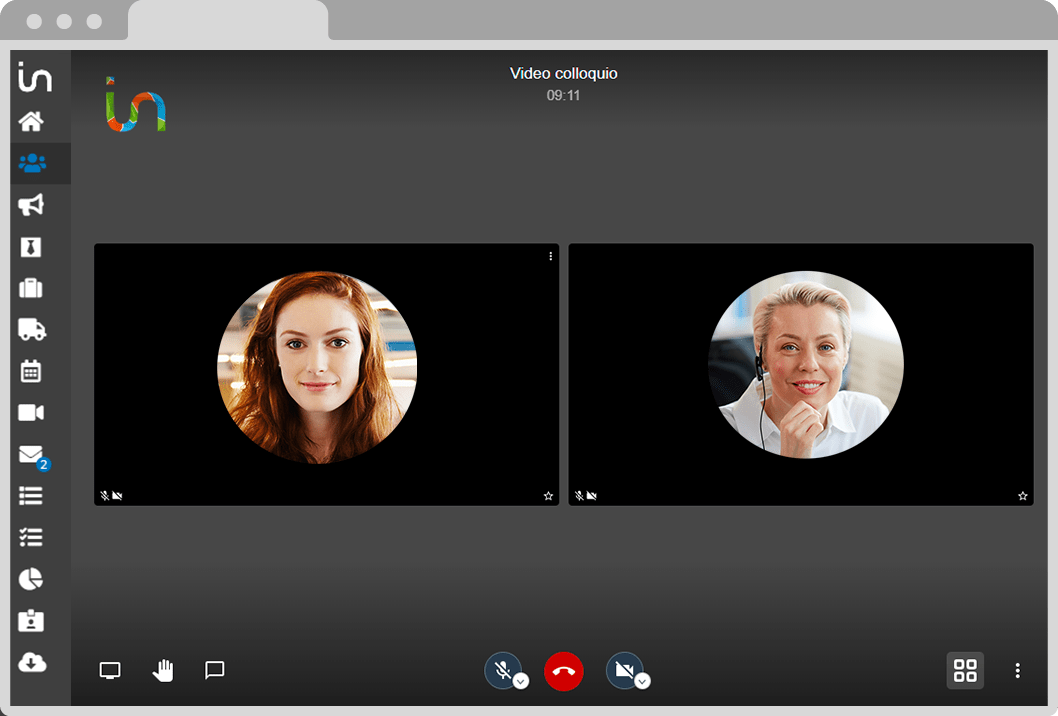Click the muted mic indicator on blonde participant's tile
This screenshot has height=716, width=1058.
[580, 496]
